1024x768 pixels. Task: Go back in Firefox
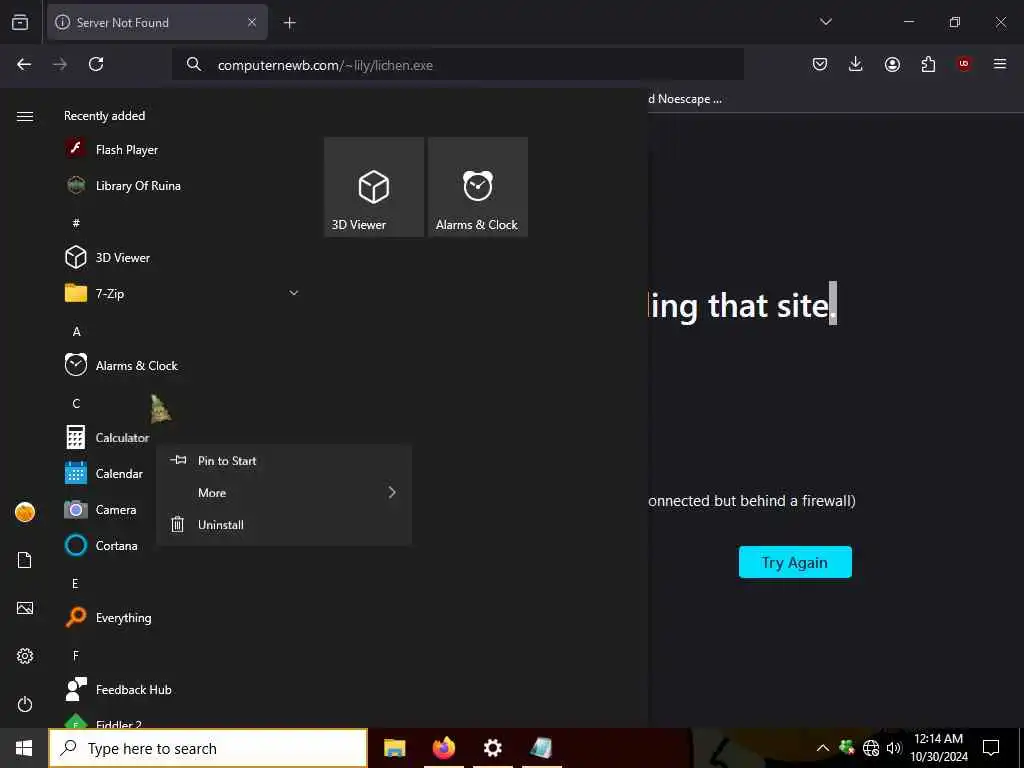click(24, 64)
